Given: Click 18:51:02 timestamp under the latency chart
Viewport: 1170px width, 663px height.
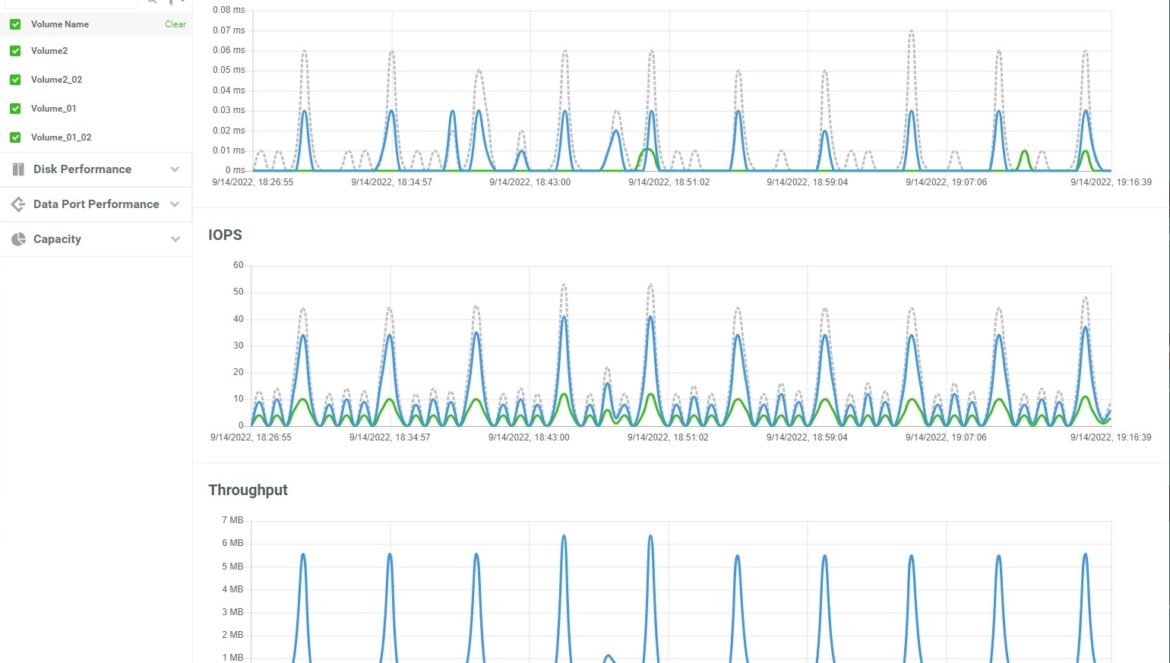Looking at the screenshot, I should pos(669,182).
